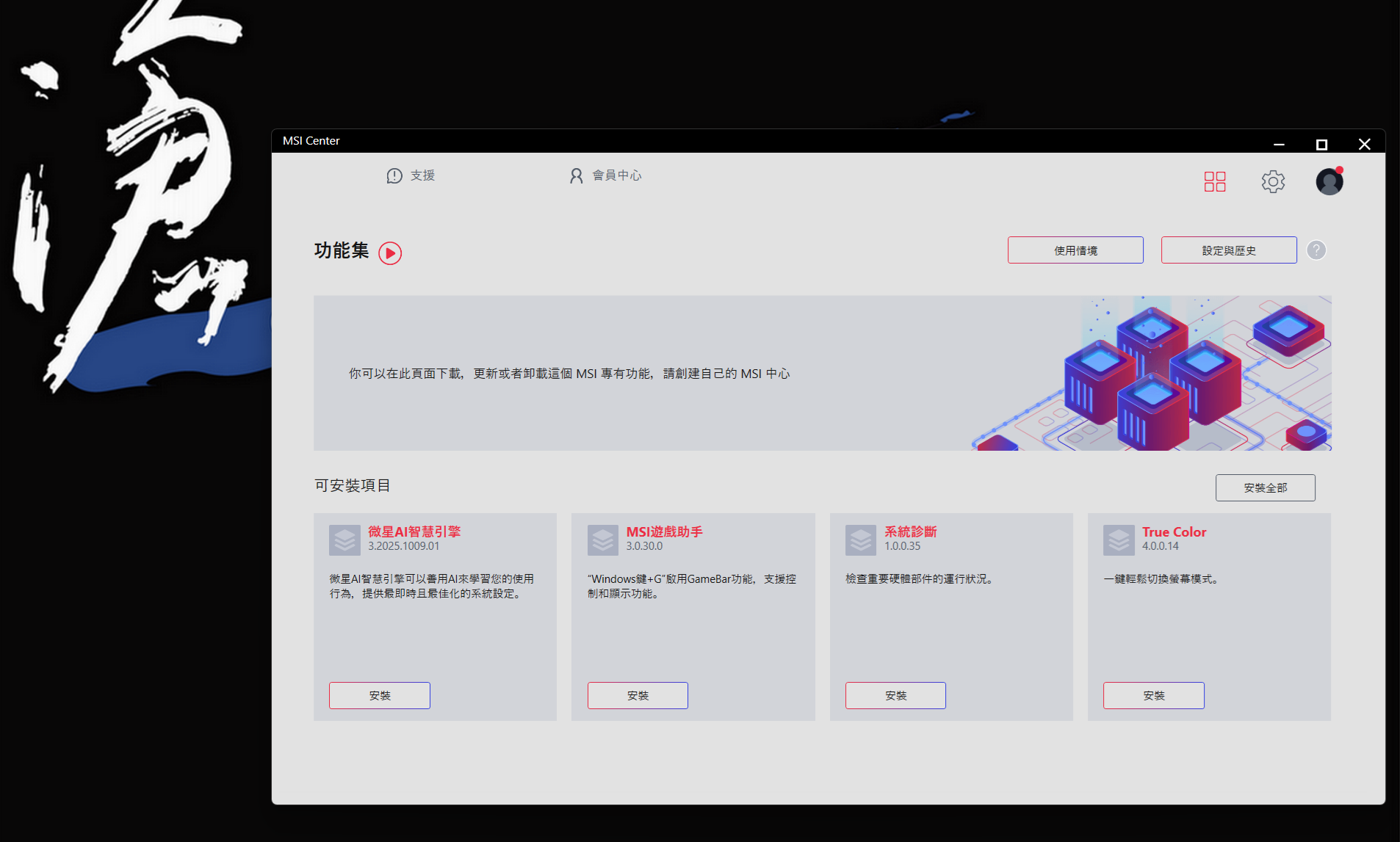1400x842 pixels.
Task: Click the 一鍵輕鬆切換螢幕模式 description
Action: coord(1161,579)
